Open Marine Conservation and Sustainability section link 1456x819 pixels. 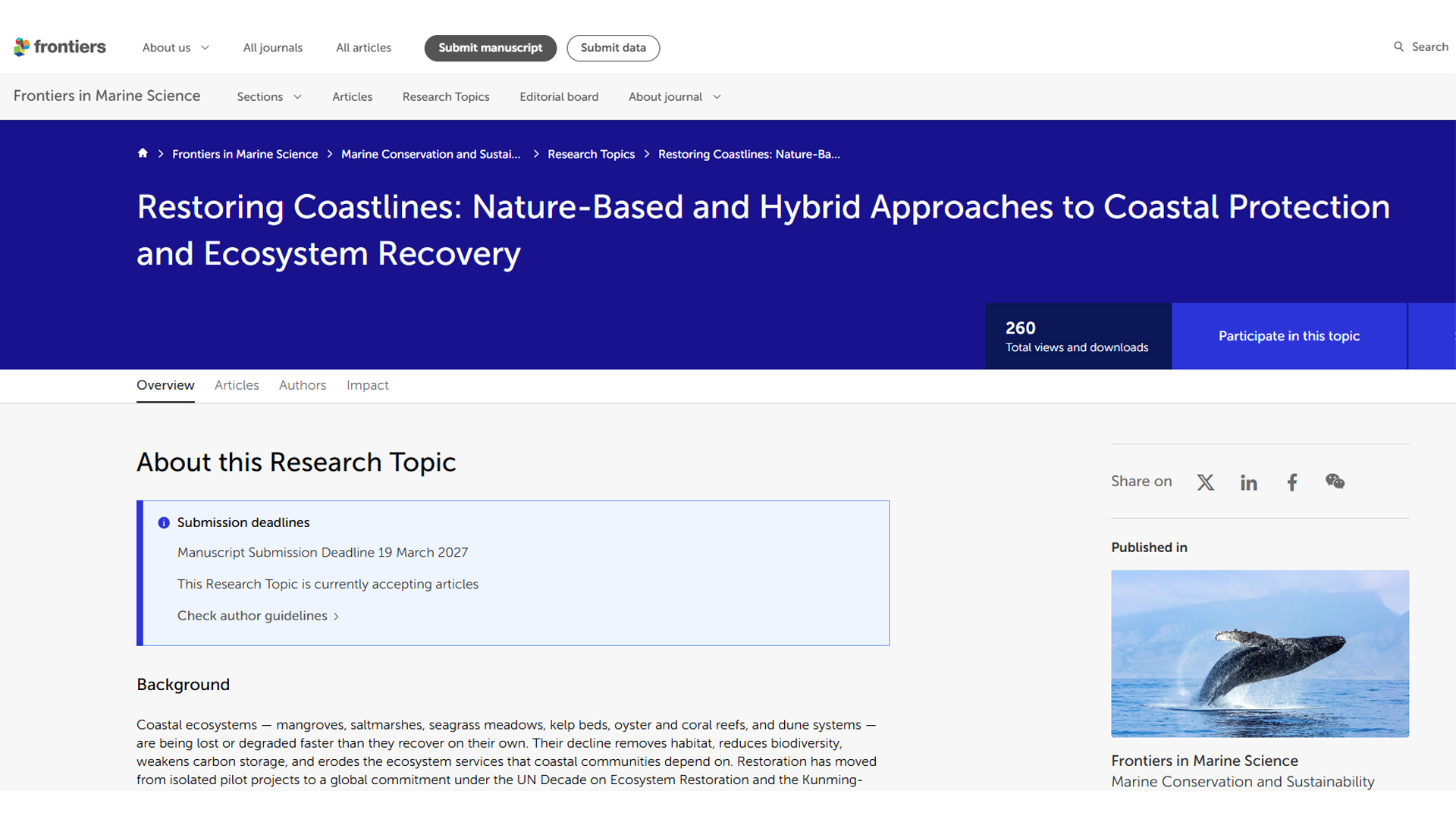[x=1243, y=782]
